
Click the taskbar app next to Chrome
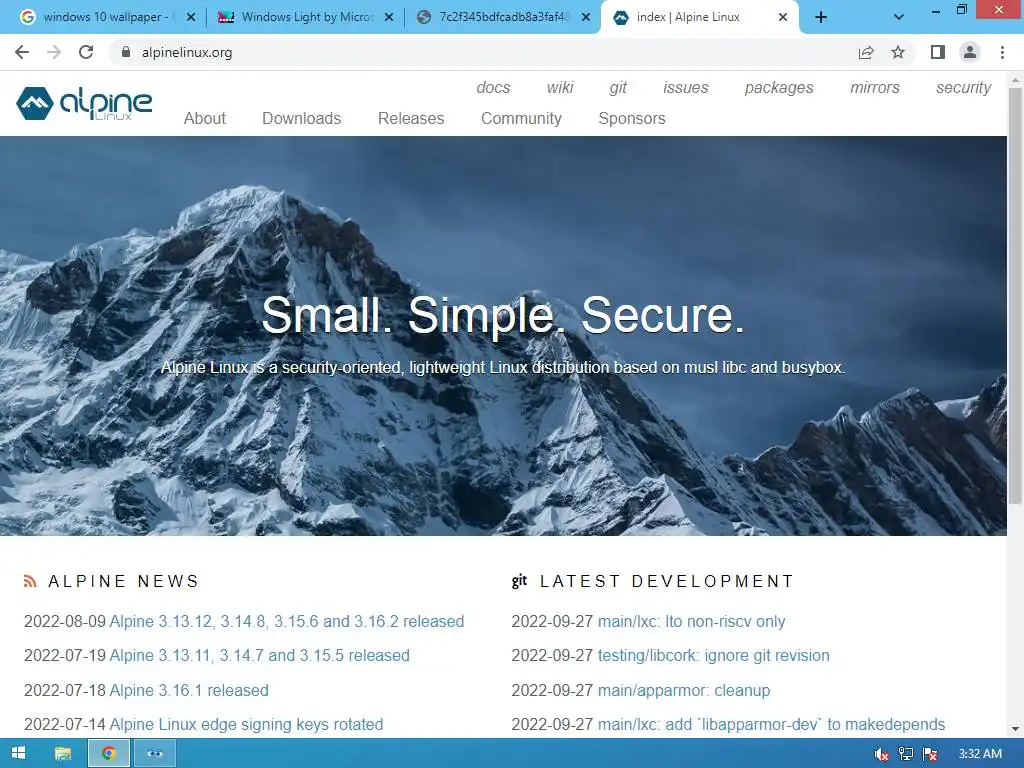[x=154, y=754]
